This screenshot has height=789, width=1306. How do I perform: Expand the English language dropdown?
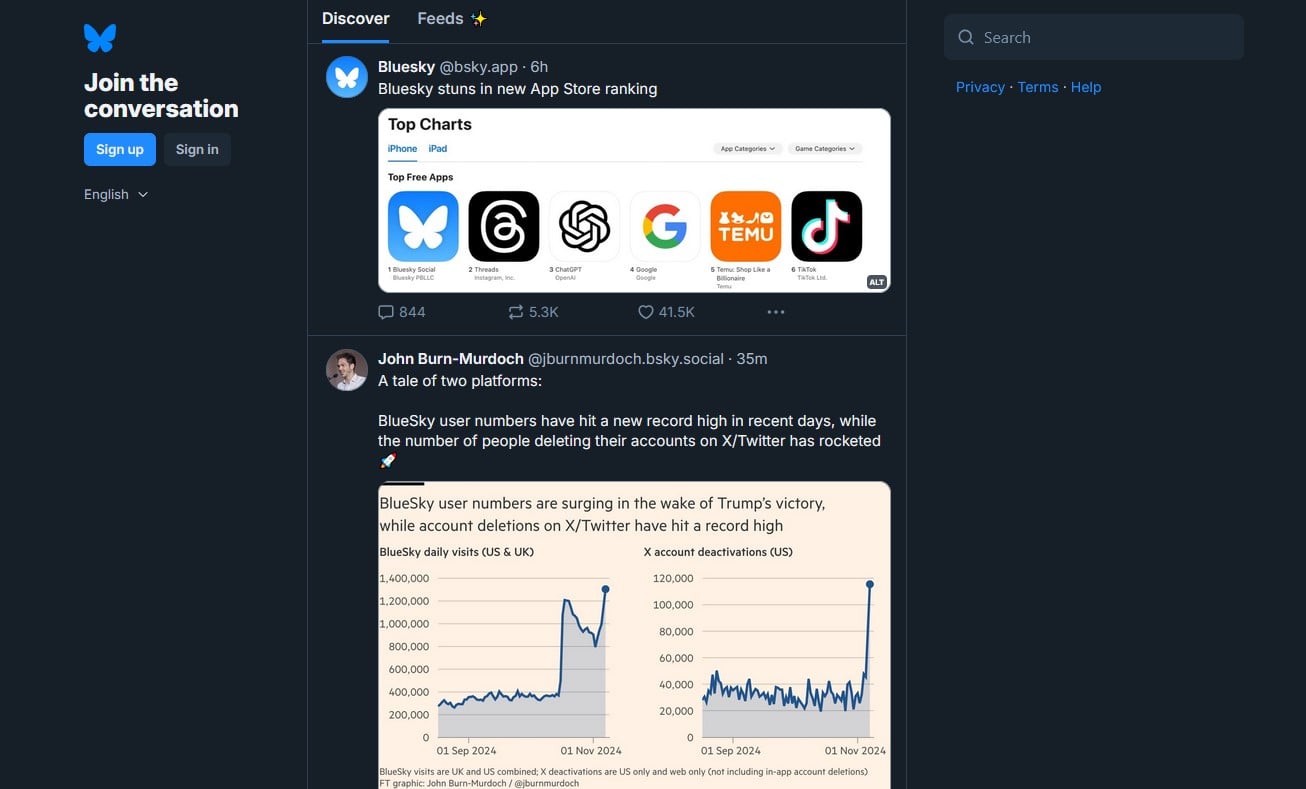(116, 194)
